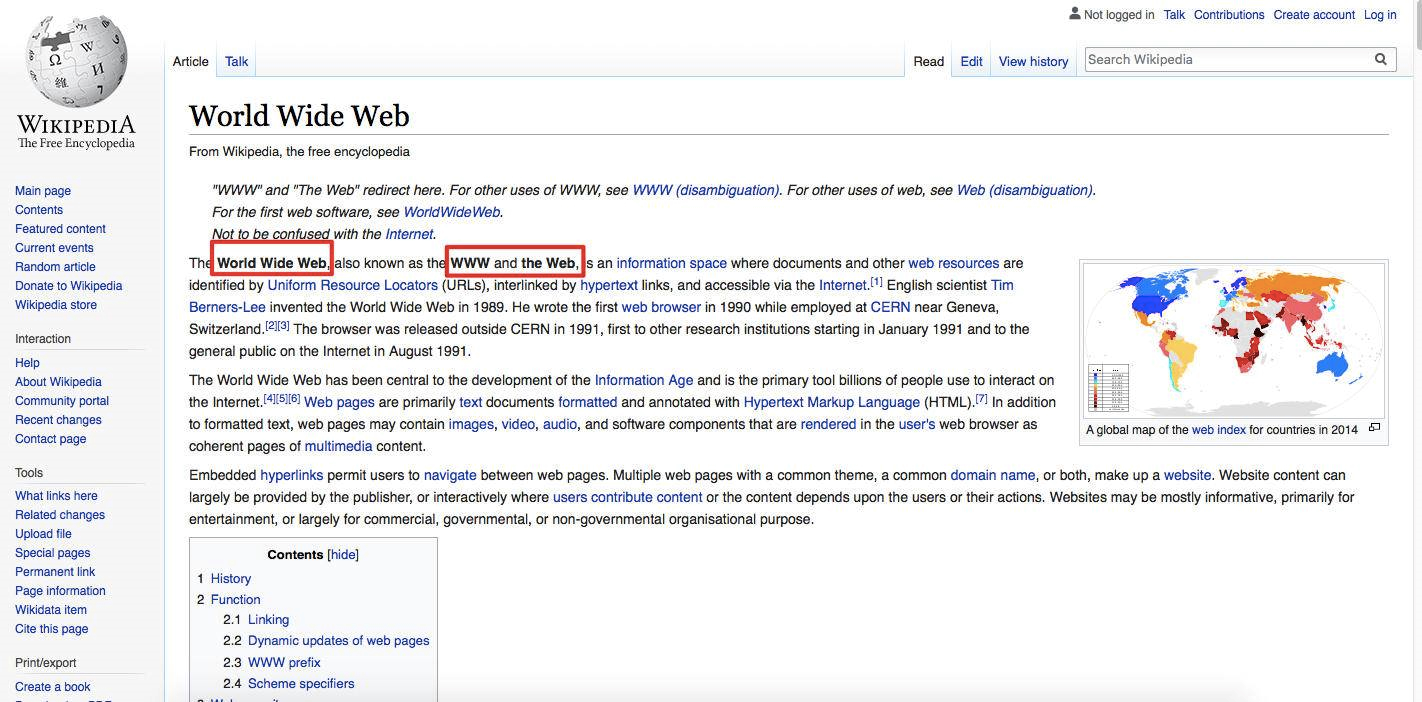
Task: Click the search magnifying glass icon
Action: point(1381,59)
